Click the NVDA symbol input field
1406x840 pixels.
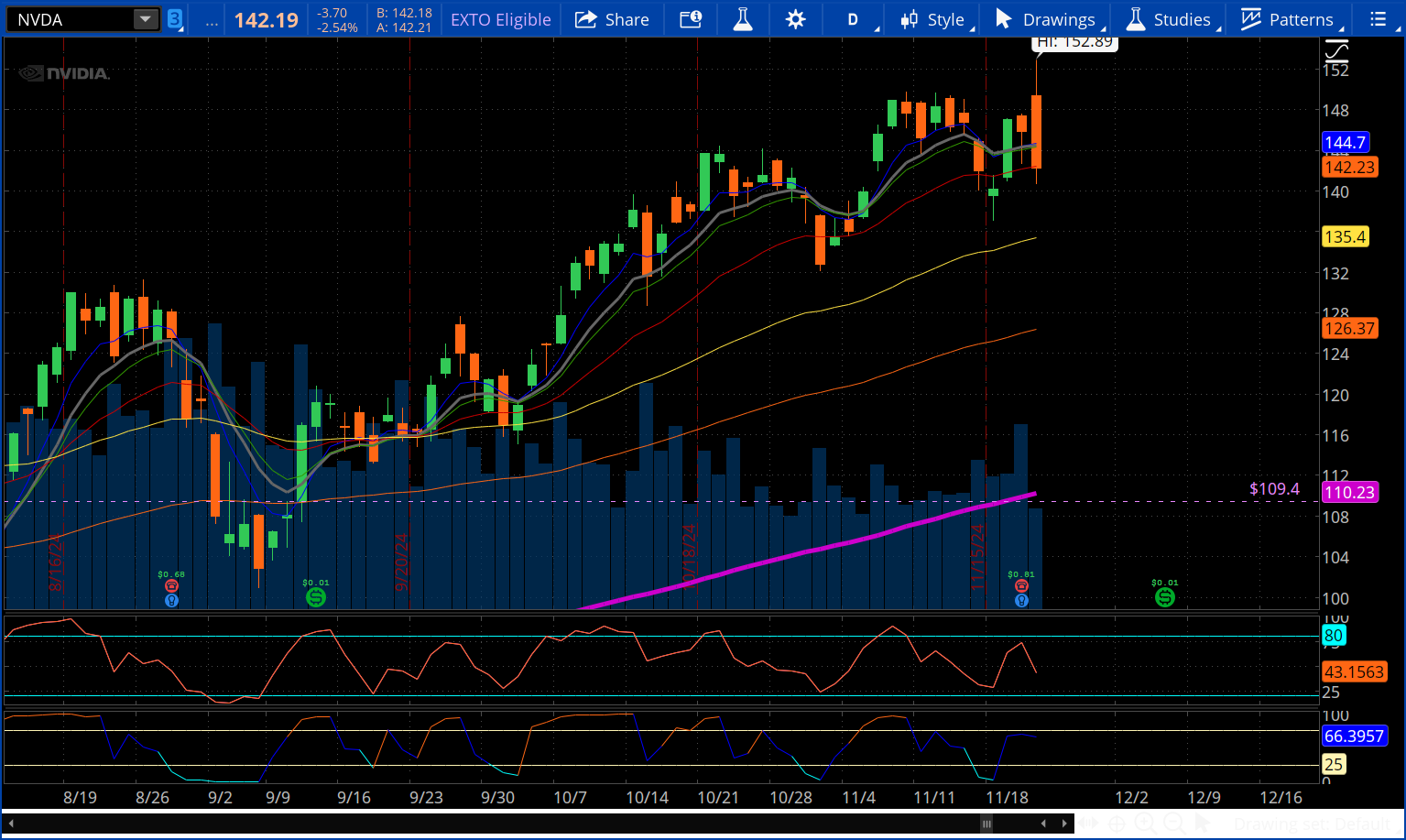70,19
